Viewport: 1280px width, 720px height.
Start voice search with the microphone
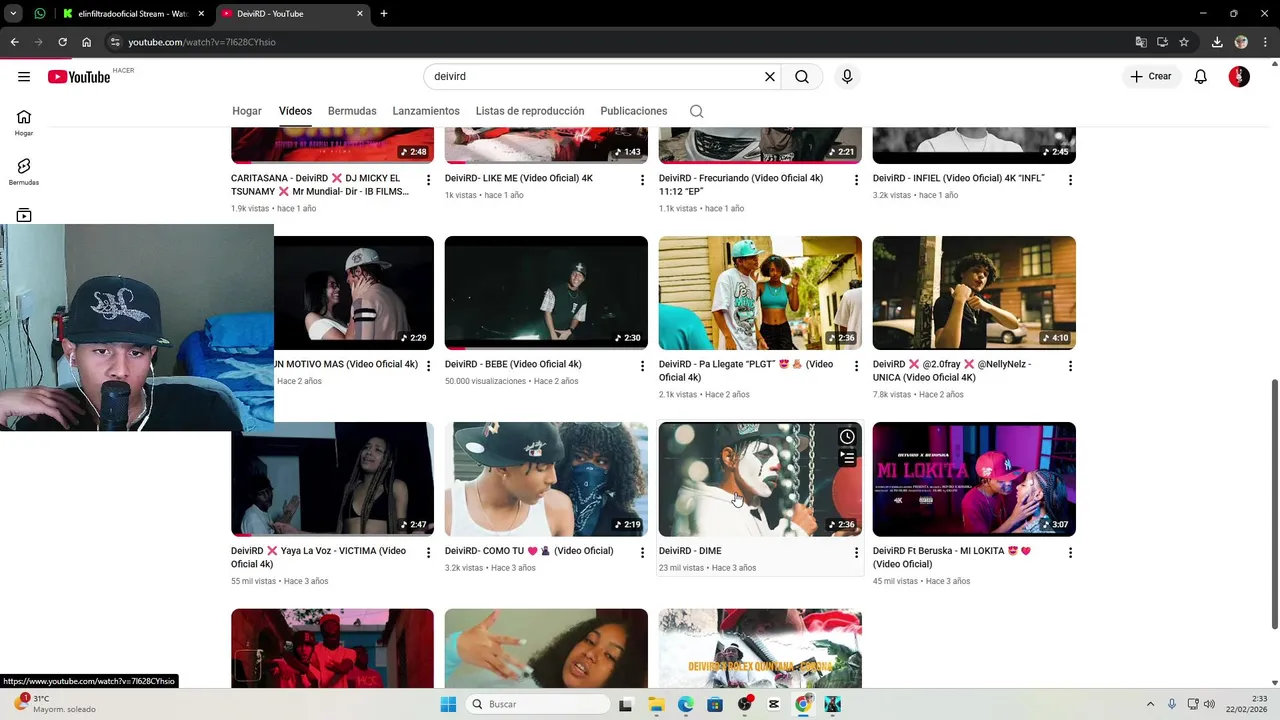[x=847, y=77]
